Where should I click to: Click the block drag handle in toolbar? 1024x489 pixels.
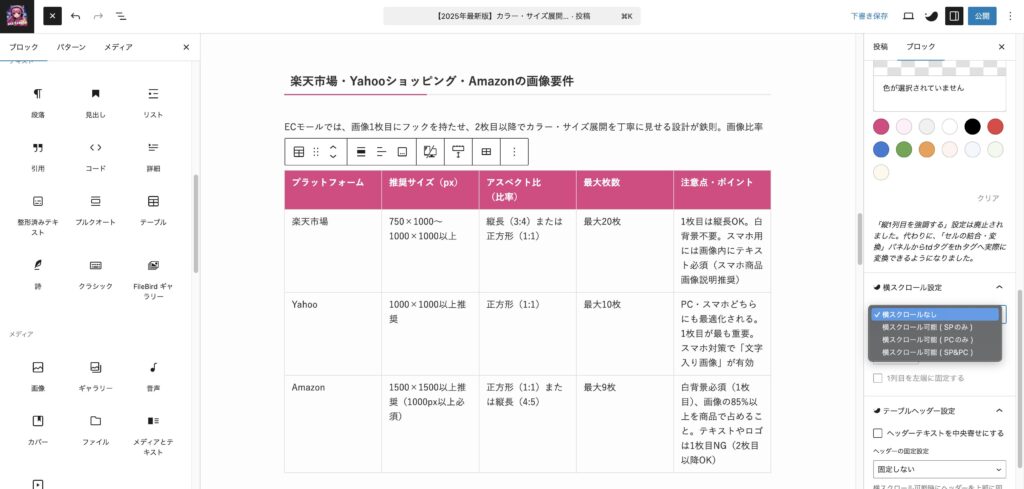(316, 151)
